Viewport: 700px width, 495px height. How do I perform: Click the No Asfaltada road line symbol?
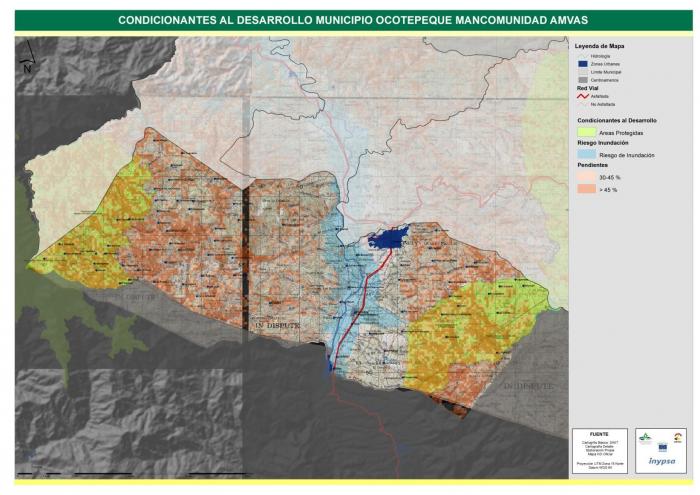pos(584,104)
